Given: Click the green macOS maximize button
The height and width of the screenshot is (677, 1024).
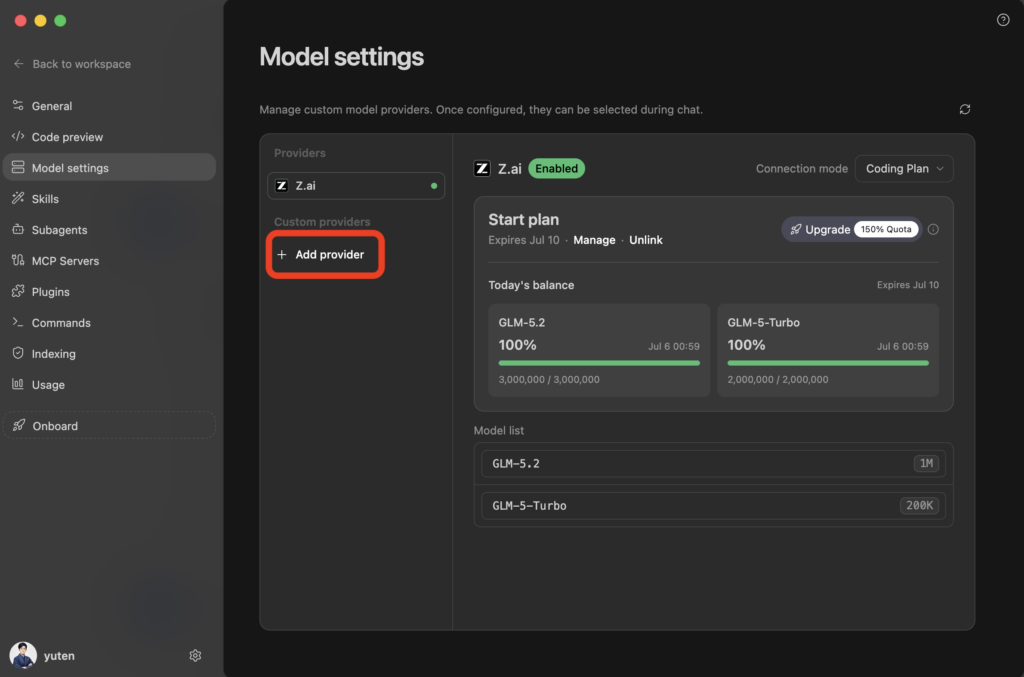Looking at the screenshot, I should coord(60,20).
